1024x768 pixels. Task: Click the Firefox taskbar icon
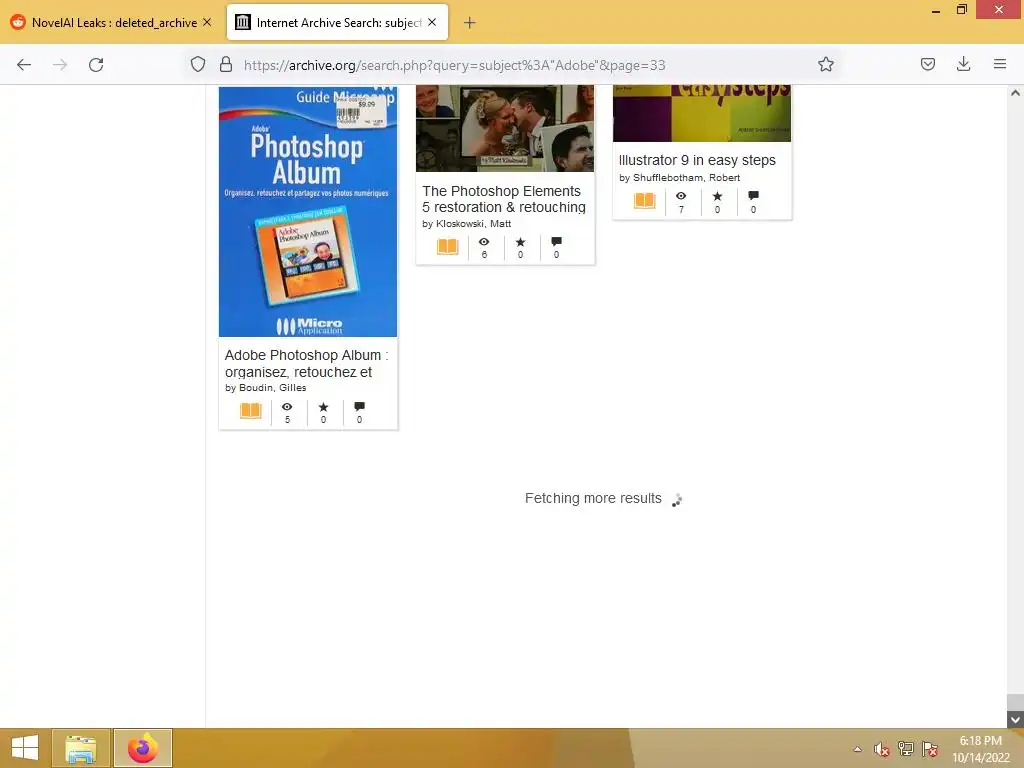pos(143,748)
